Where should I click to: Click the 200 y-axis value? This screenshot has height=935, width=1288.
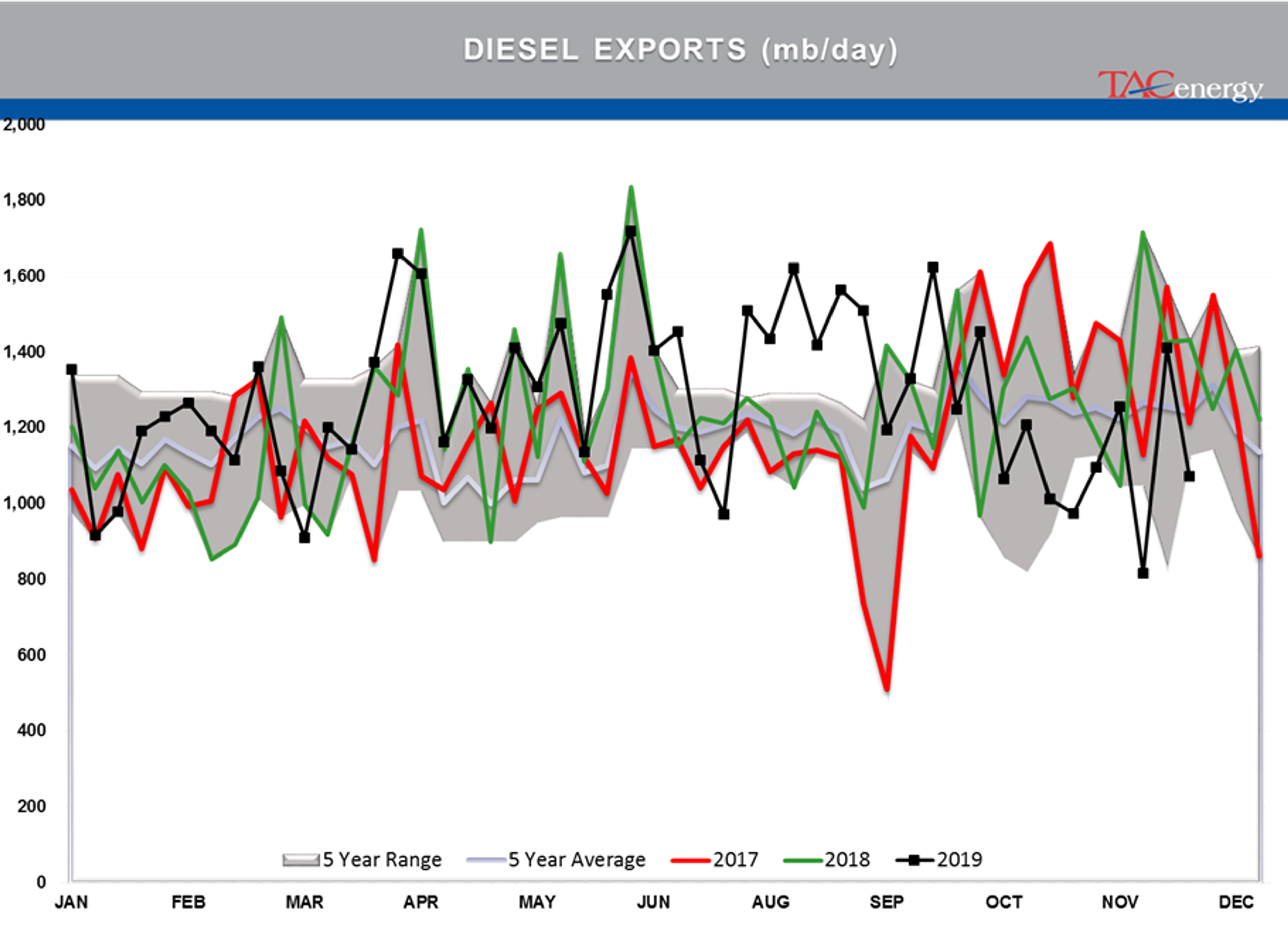(x=31, y=806)
